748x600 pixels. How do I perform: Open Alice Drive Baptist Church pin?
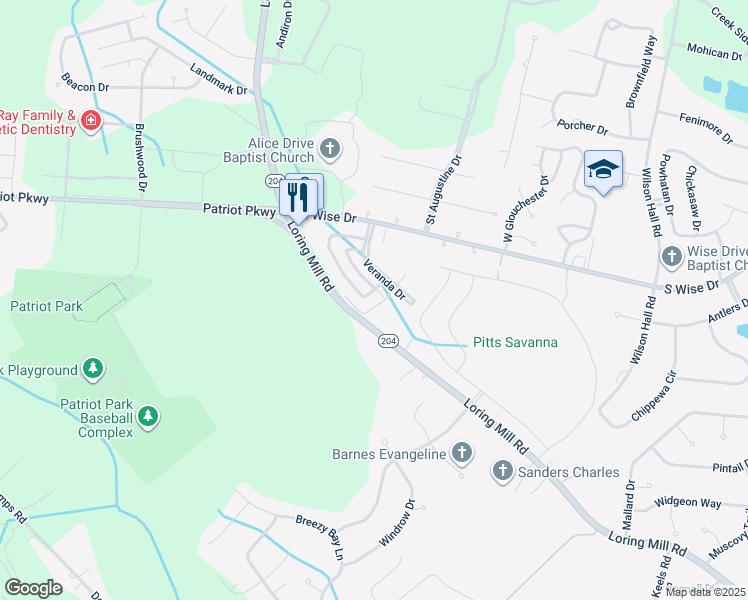[330, 148]
